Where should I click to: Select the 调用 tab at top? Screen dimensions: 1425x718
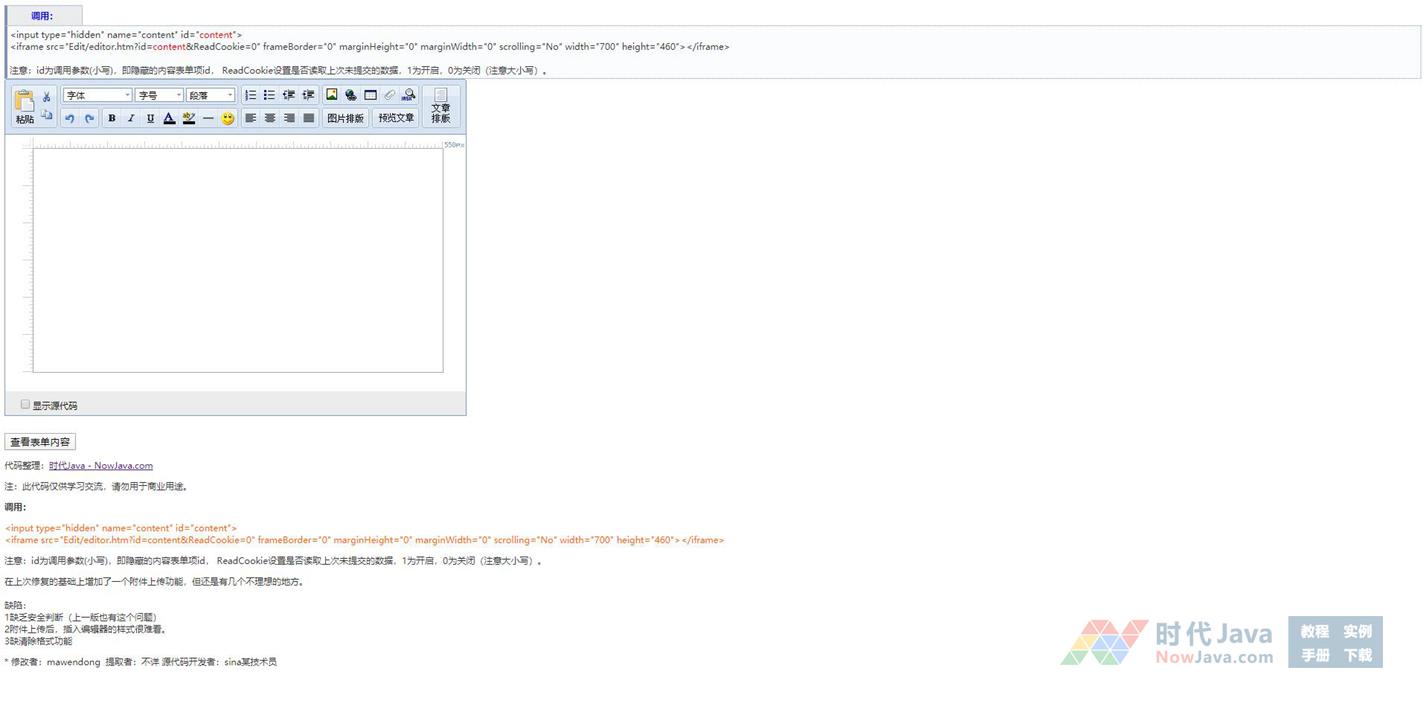(43, 16)
